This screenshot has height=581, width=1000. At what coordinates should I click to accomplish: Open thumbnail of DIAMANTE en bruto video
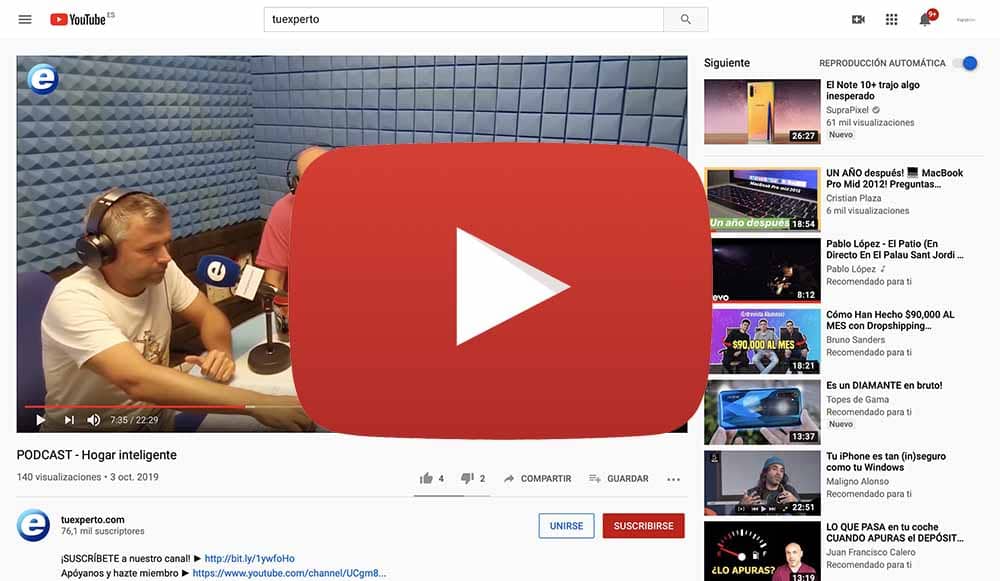pyautogui.click(x=762, y=412)
